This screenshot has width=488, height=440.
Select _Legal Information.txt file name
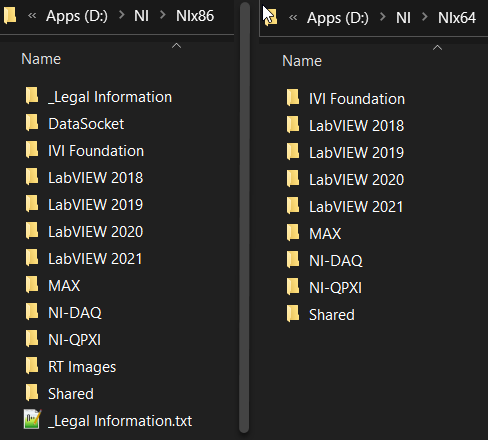120,421
